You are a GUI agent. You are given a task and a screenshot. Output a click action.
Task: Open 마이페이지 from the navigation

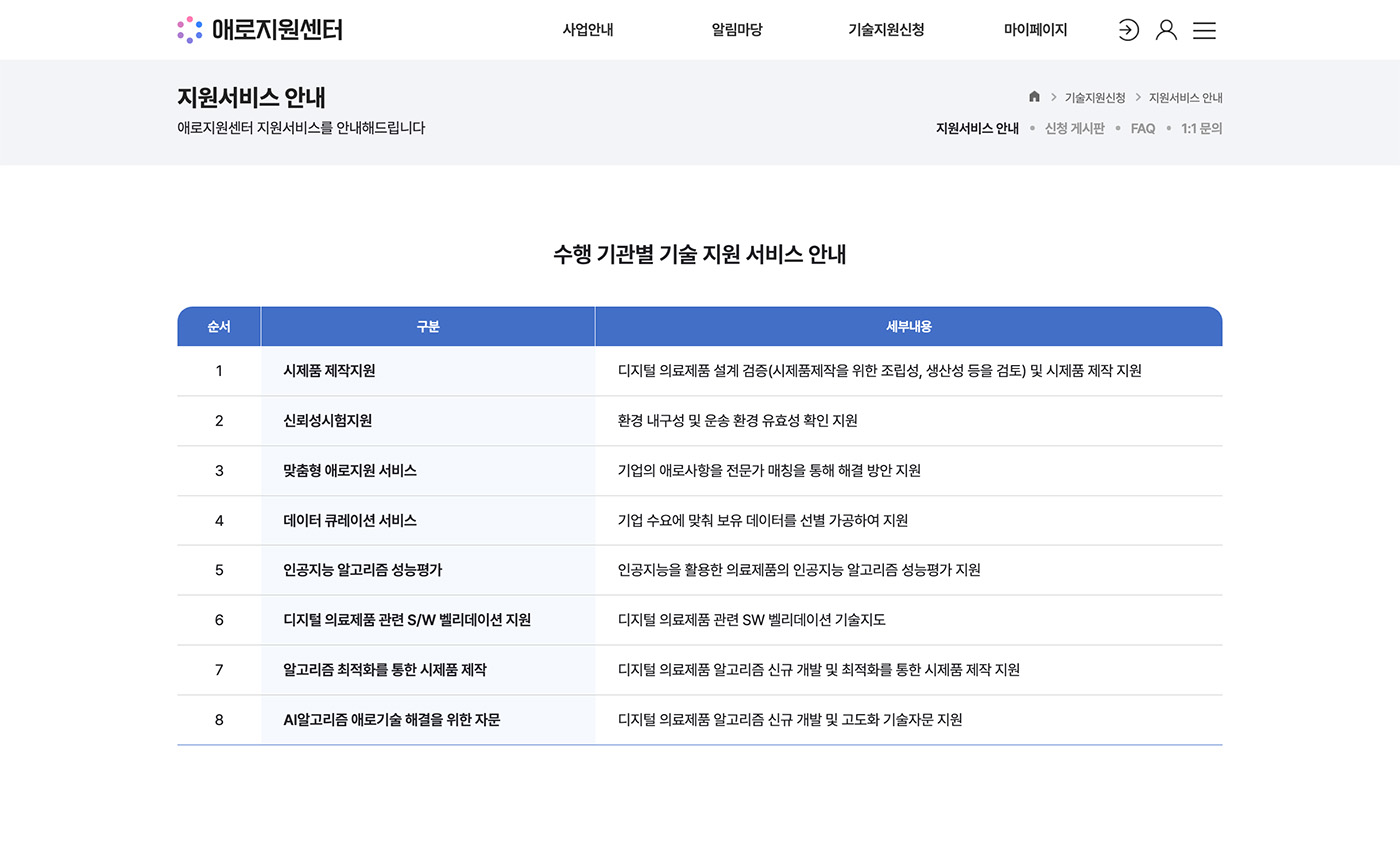(x=1036, y=30)
